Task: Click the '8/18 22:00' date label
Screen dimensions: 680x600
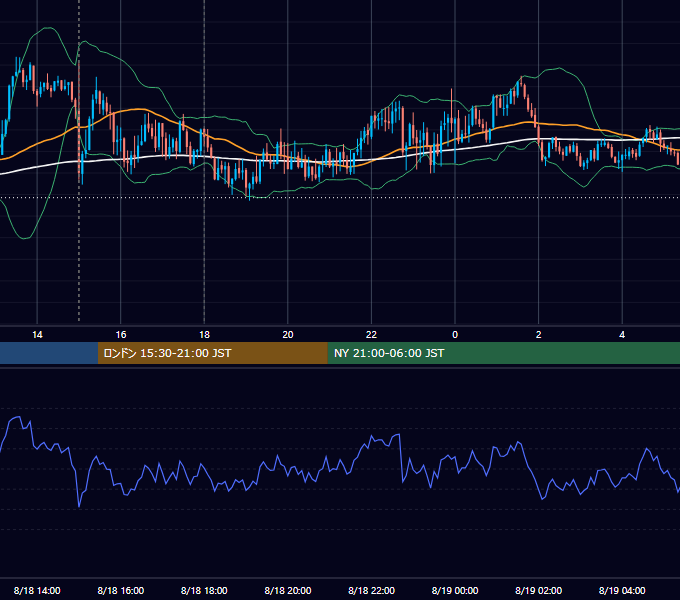Action: pyautogui.click(x=371, y=590)
